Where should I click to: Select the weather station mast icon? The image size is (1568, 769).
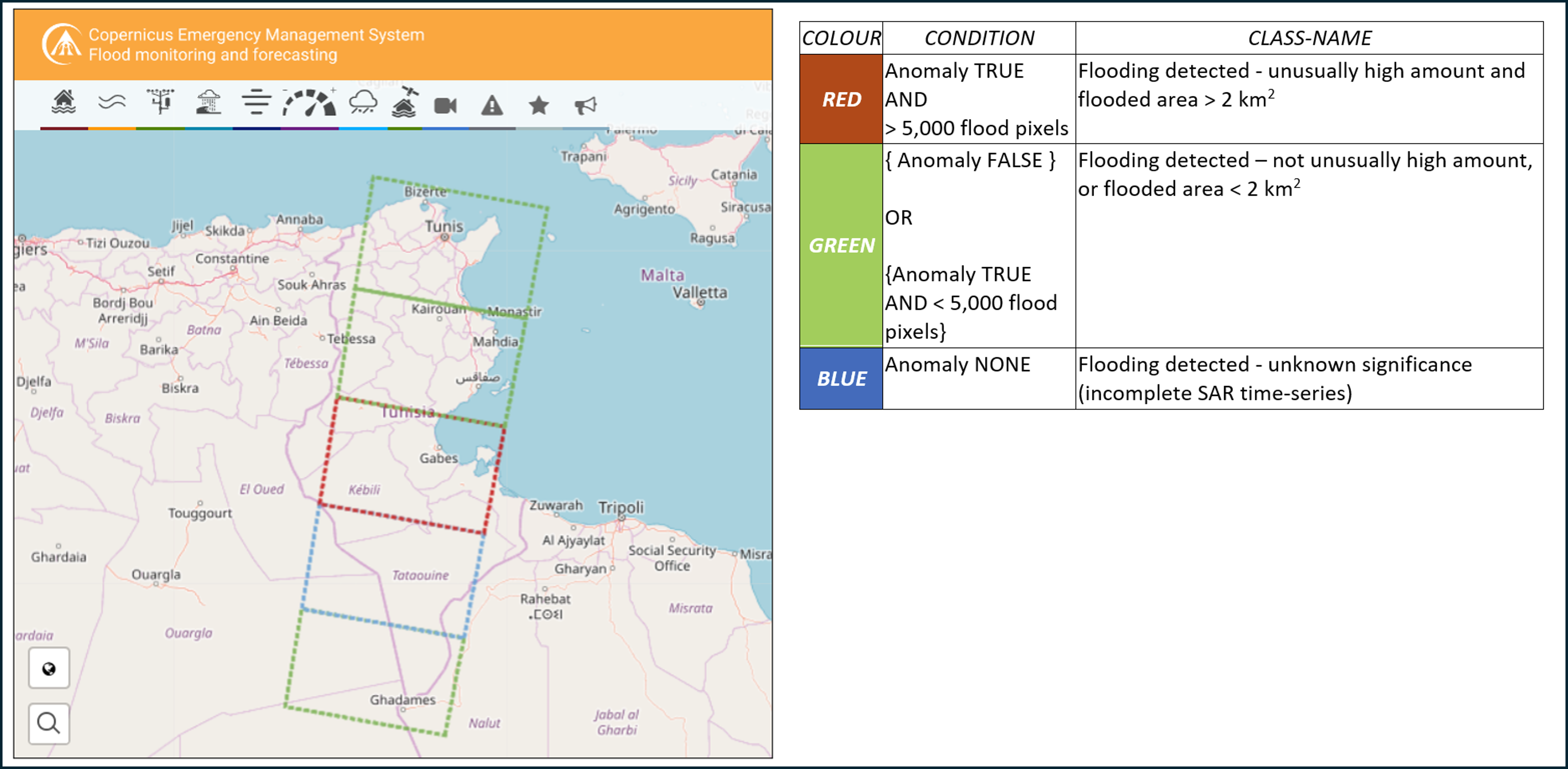pos(161,102)
